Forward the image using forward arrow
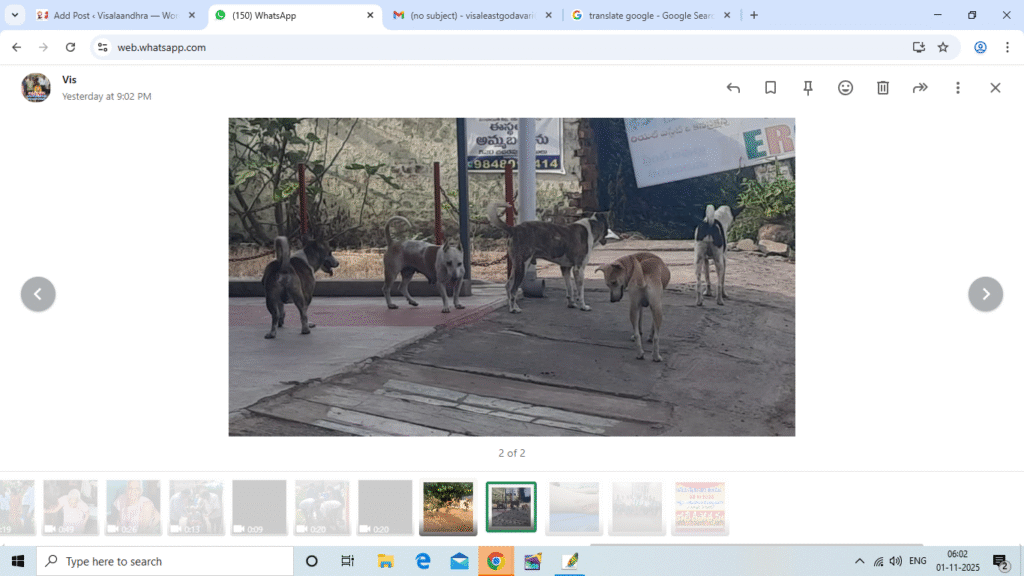The height and width of the screenshot is (576, 1024). (920, 88)
